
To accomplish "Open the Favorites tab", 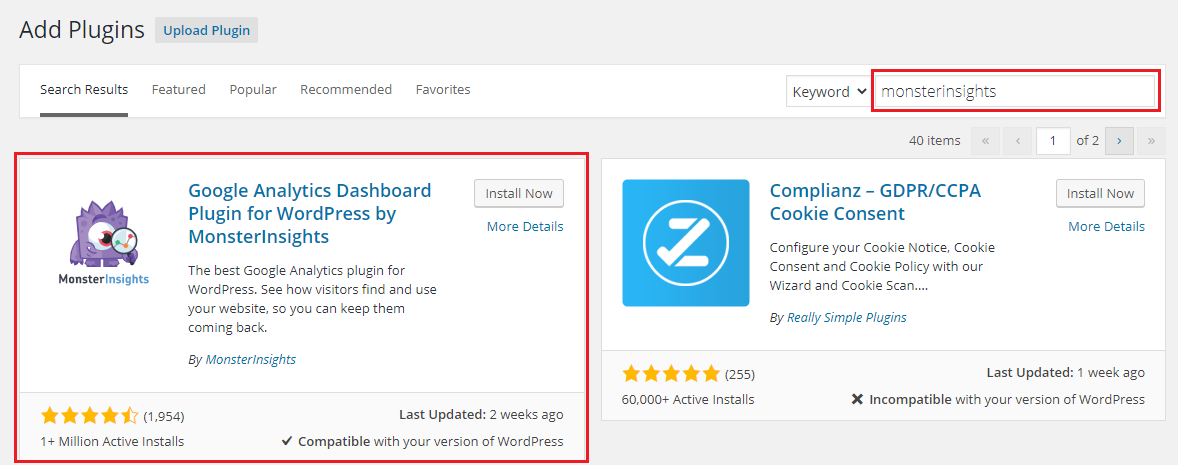I will (443, 89).
